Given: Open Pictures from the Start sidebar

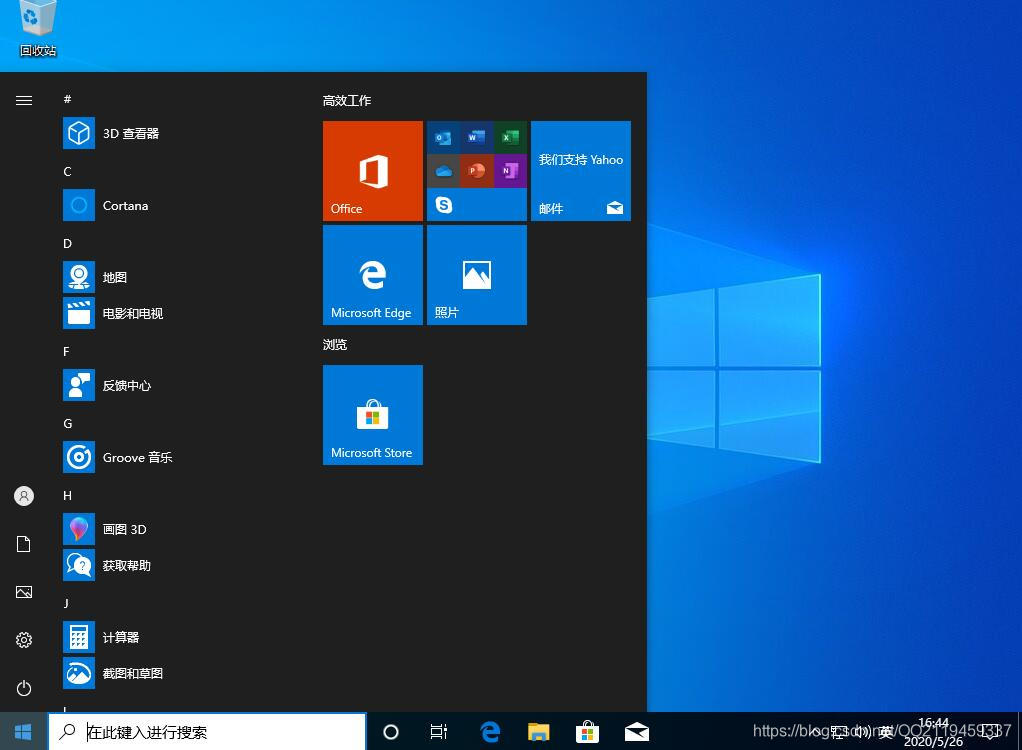Looking at the screenshot, I should coord(24,592).
